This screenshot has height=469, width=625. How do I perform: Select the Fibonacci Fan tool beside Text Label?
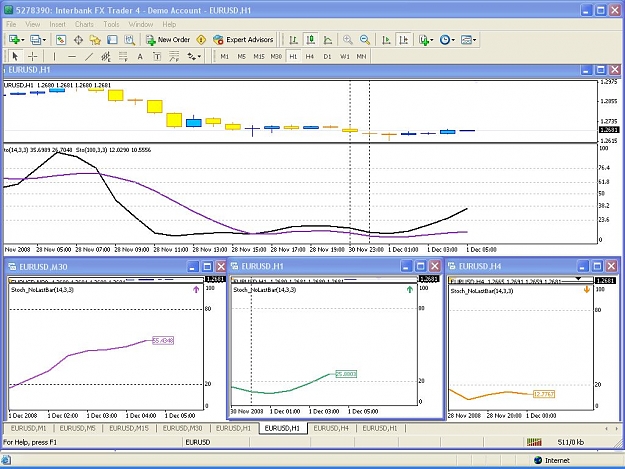[x=174, y=57]
